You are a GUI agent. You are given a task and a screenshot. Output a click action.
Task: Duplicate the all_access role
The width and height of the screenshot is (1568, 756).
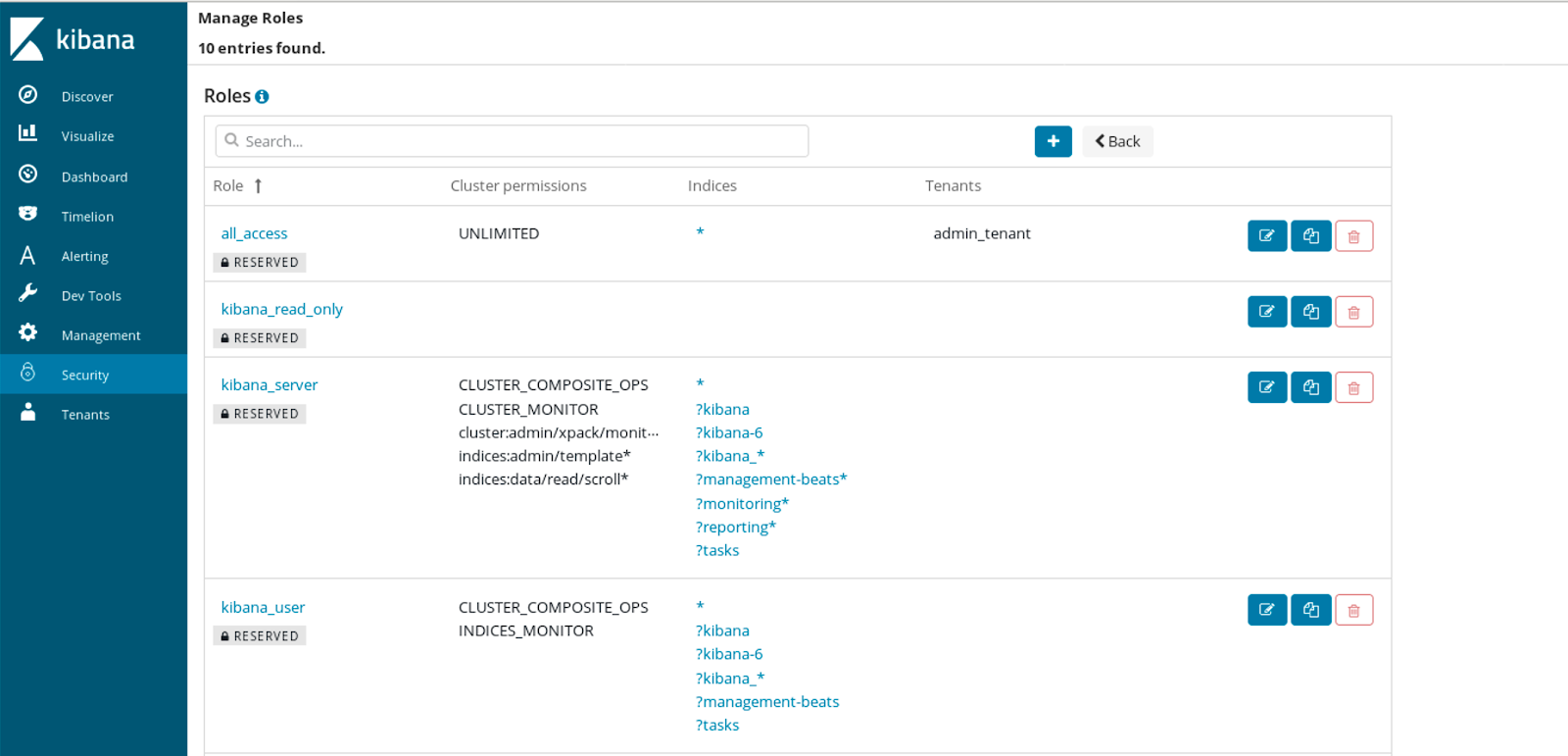[1311, 236]
